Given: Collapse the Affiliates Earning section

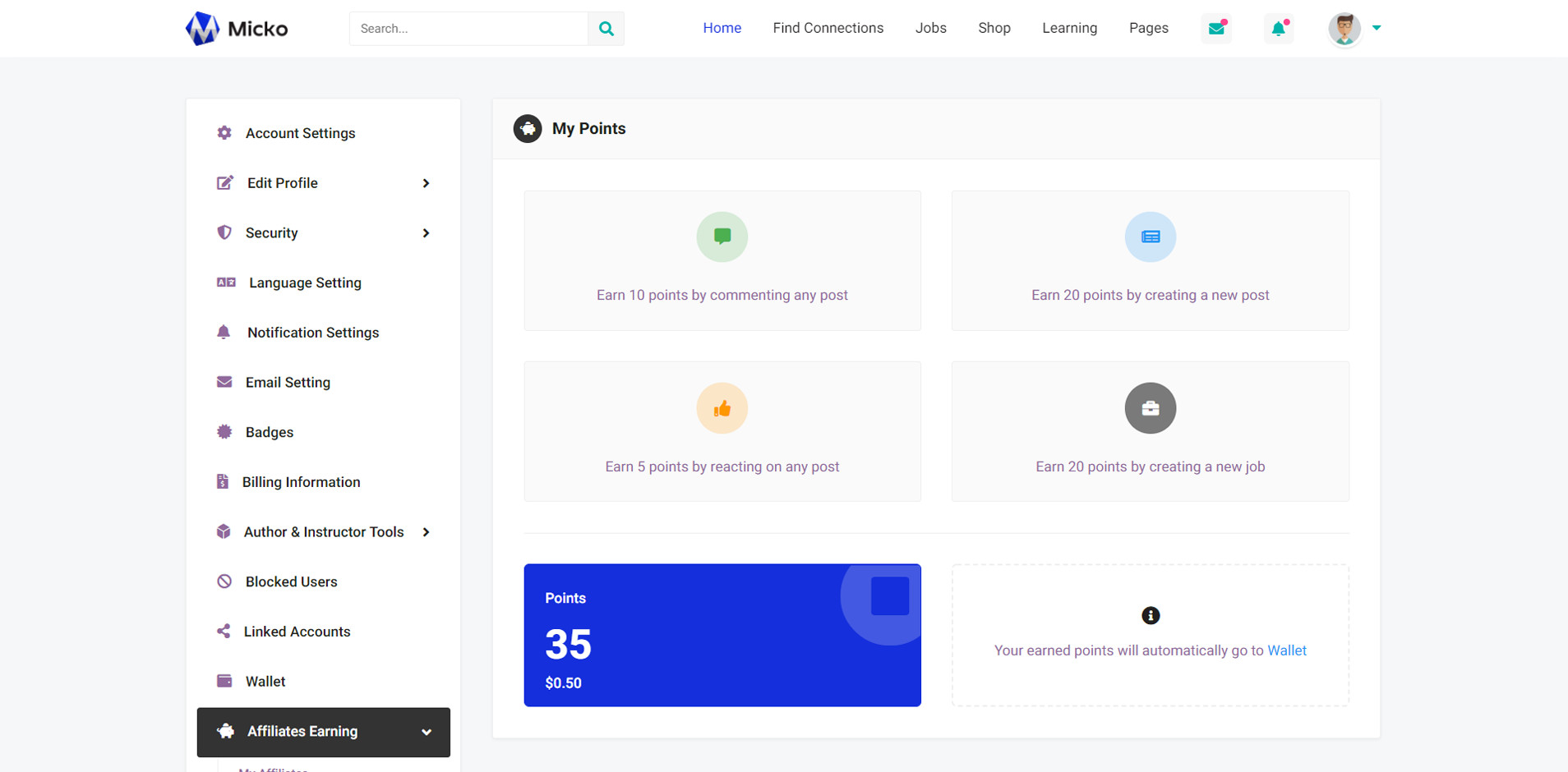Looking at the screenshot, I should tap(426, 732).
